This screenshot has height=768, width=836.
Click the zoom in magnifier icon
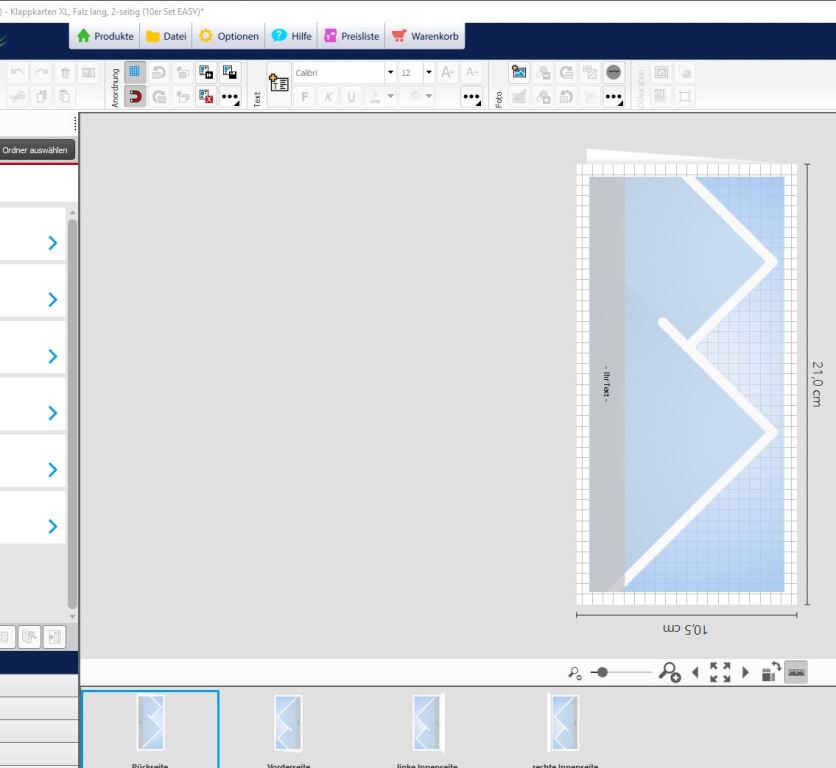(669, 673)
